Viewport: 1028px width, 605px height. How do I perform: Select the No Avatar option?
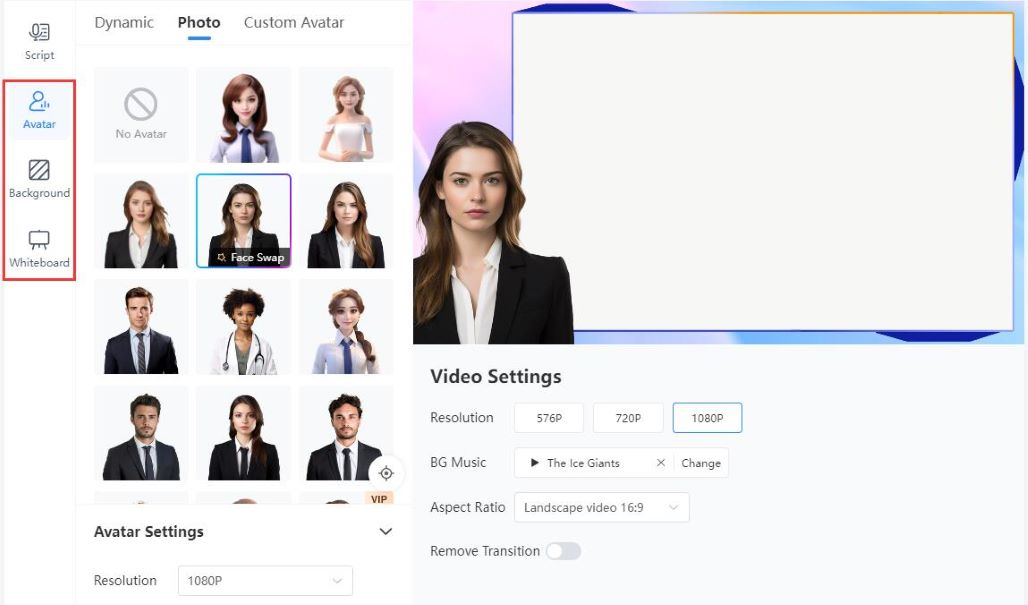[x=139, y=112]
